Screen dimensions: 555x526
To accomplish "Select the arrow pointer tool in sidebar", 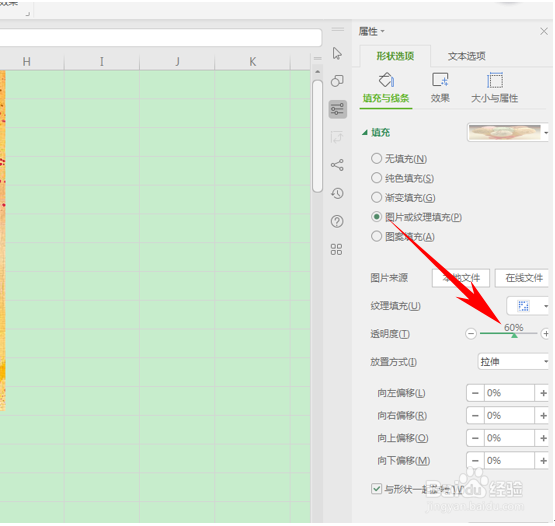I will (x=337, y=53).
